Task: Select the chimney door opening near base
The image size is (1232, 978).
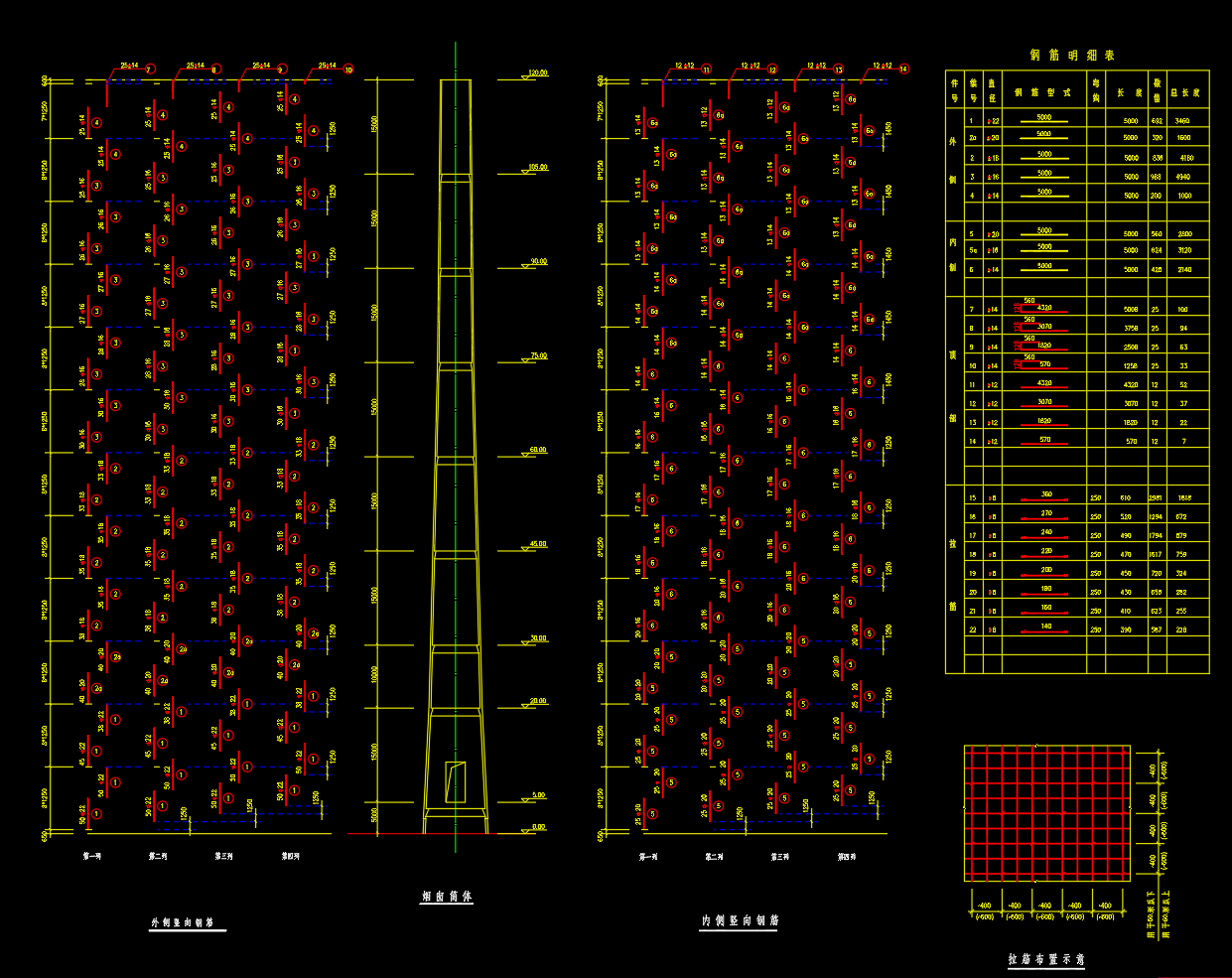Action: [456, 781]
